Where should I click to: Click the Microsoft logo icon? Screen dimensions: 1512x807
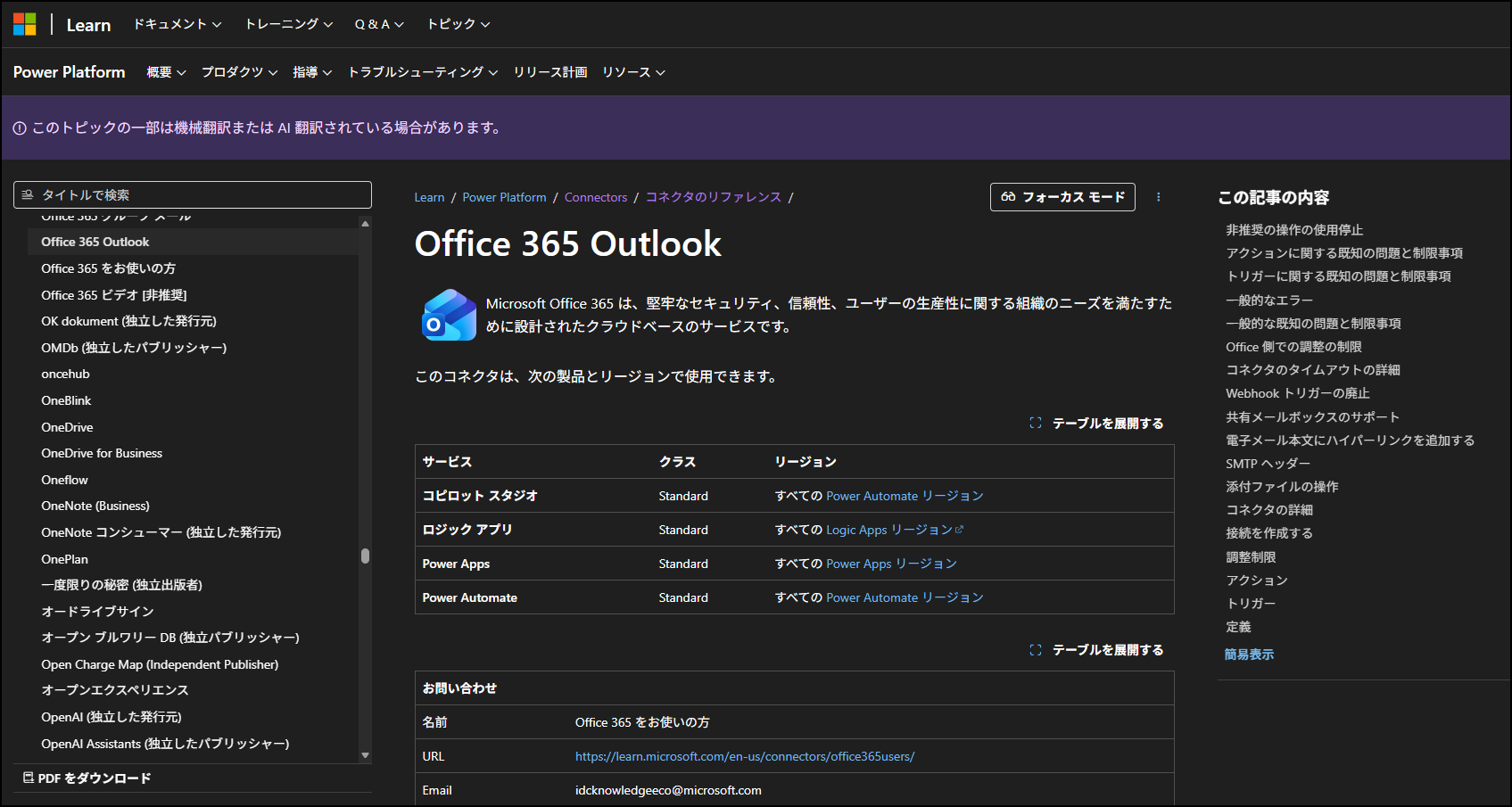tap(25, 24)
